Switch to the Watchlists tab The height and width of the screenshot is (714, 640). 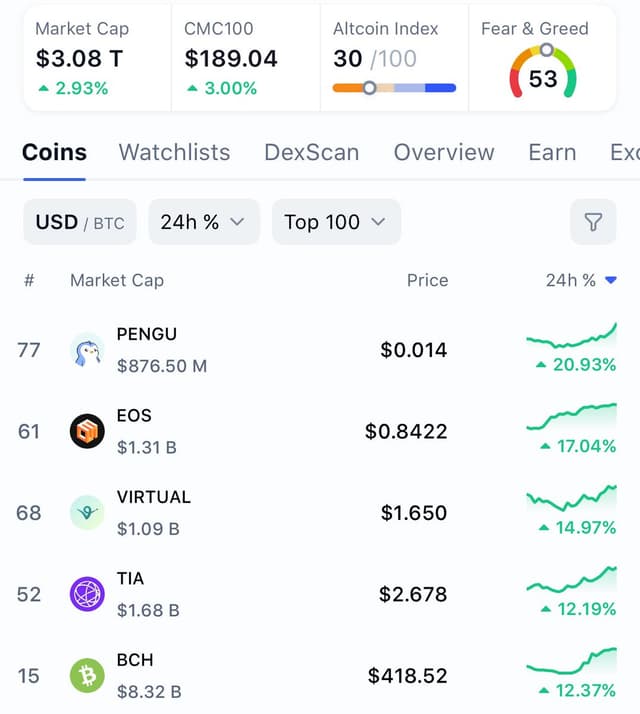tap(174, 152)
